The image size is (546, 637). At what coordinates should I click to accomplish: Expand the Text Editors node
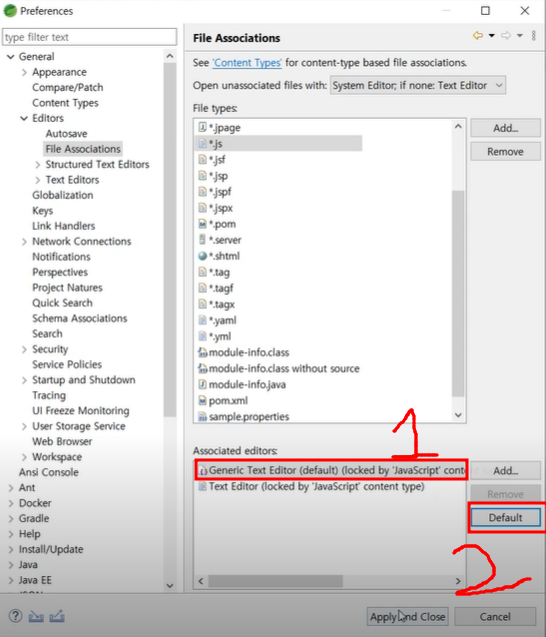pos(37,180)
